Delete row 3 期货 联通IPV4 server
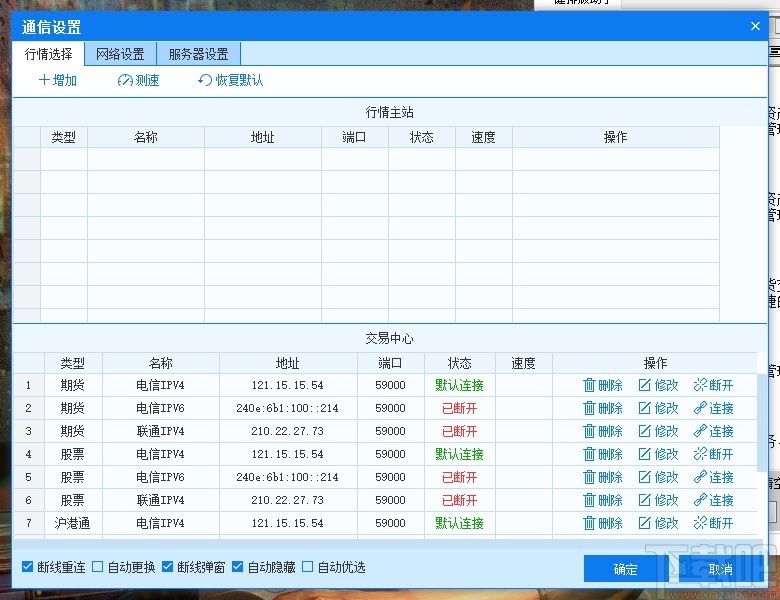Screen dimensions: 780x600 point(603,431)
